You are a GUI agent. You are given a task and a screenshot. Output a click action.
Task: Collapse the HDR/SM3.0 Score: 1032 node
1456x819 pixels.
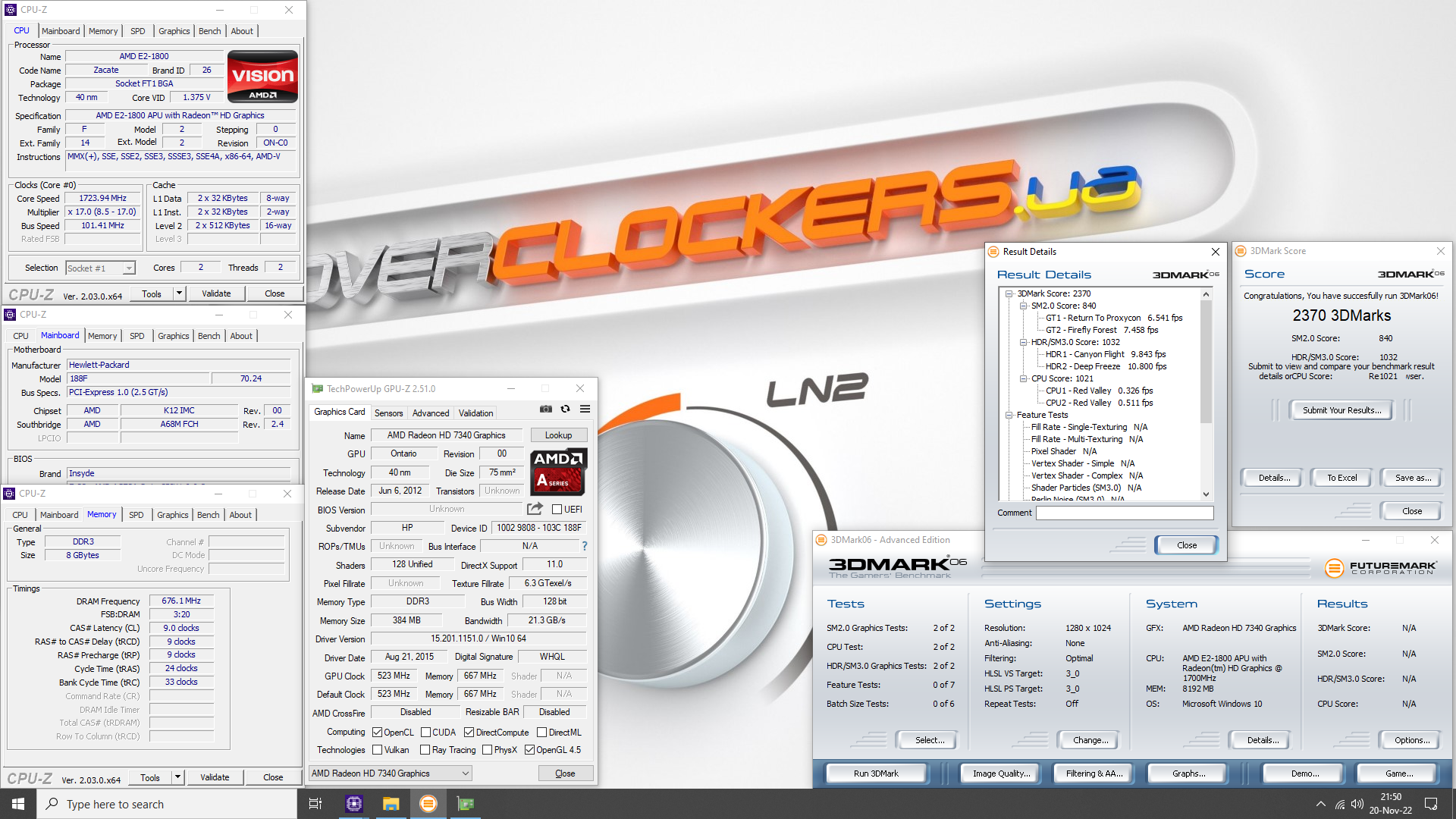1023,342
